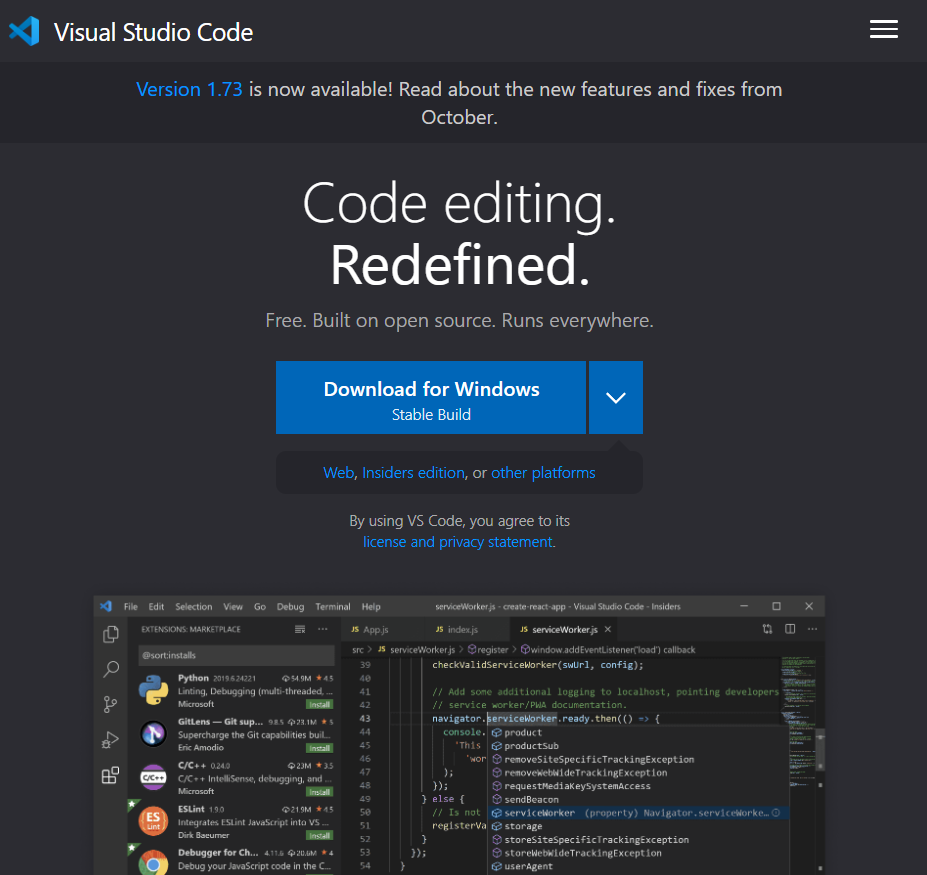Select the Extensions icon in activity bar
927x875 pixels.
coord(111,776)
